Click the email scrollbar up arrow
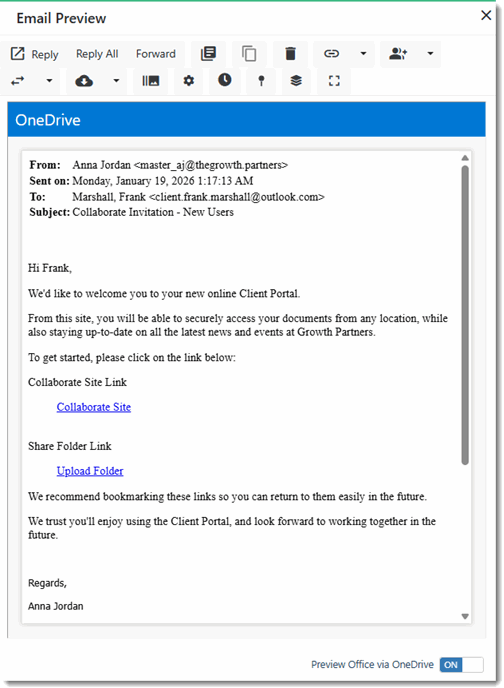Screen dimensions: 504x688 [465, 158]
